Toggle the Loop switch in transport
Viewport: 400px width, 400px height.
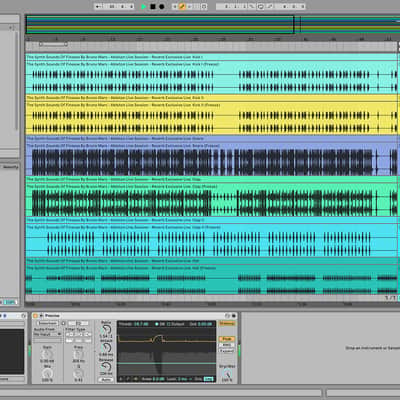(261, 6)
